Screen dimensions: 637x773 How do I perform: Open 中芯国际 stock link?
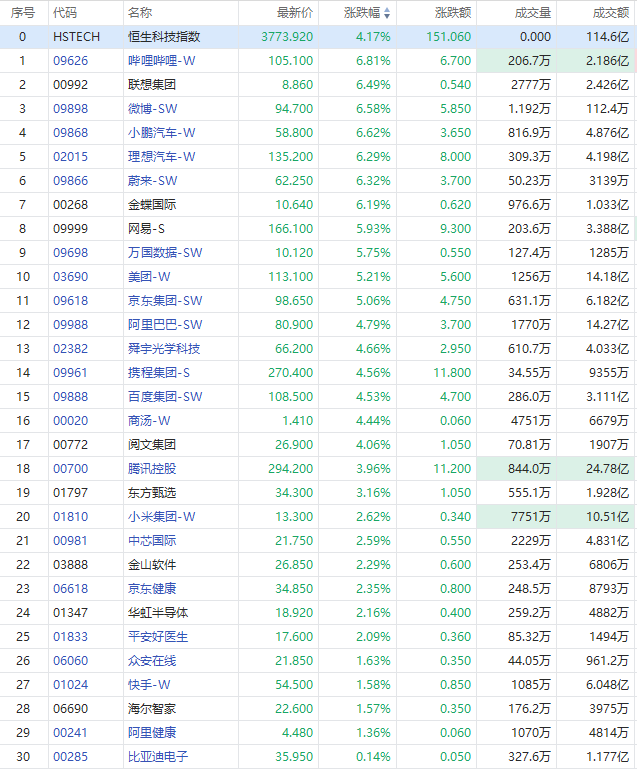152,540
